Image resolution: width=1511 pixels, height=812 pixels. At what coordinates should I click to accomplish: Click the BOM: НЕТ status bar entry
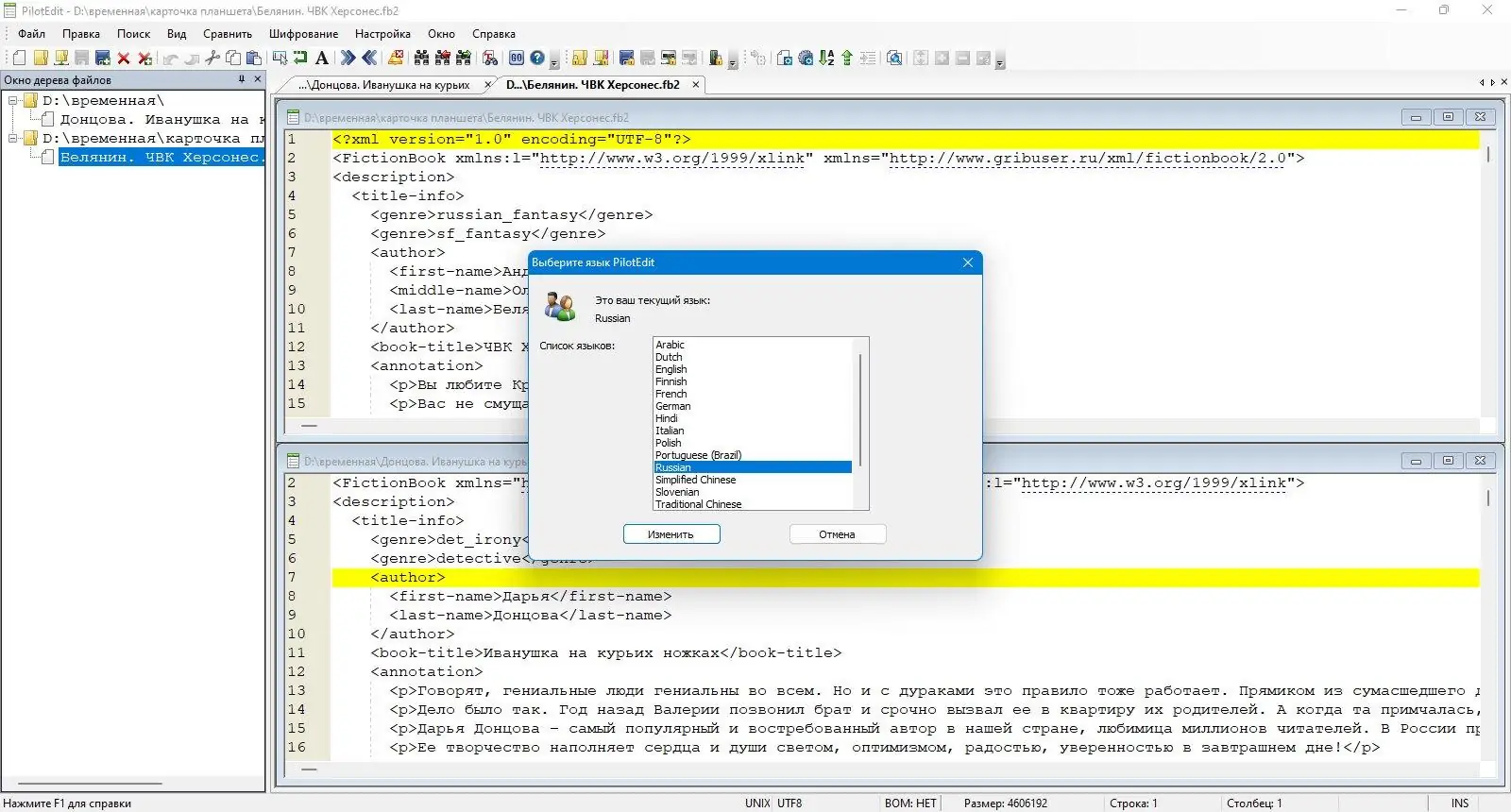click(x=910, y=804)
